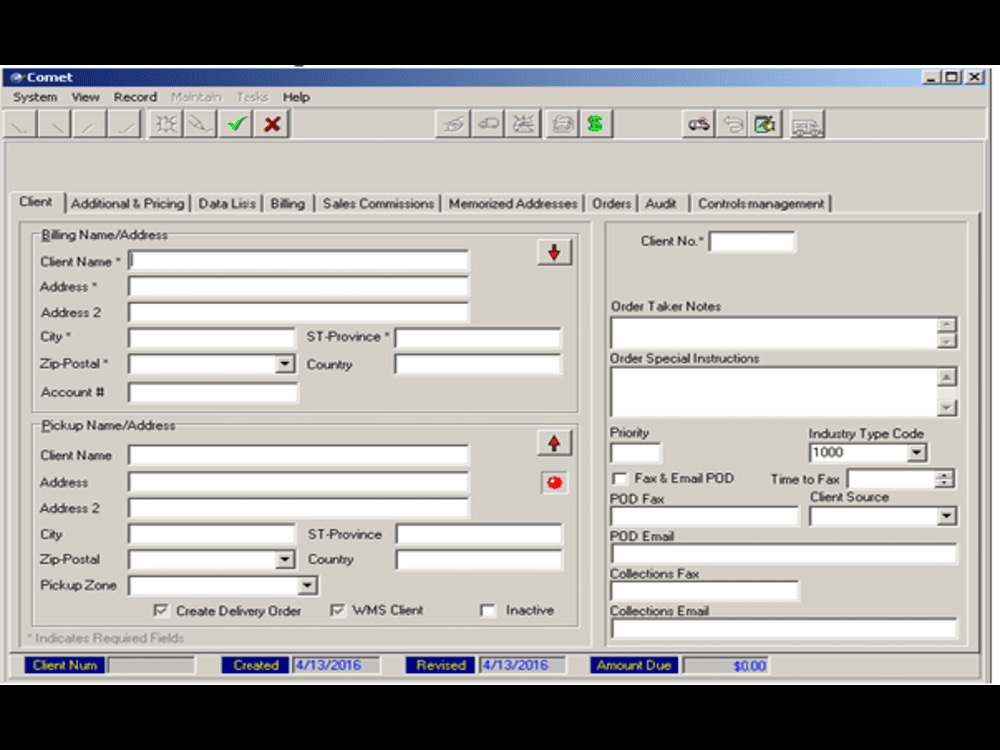This screenshot has width=1000, height=750.
Task: Click the starburst new record toolbar icon
Action: 165,124
